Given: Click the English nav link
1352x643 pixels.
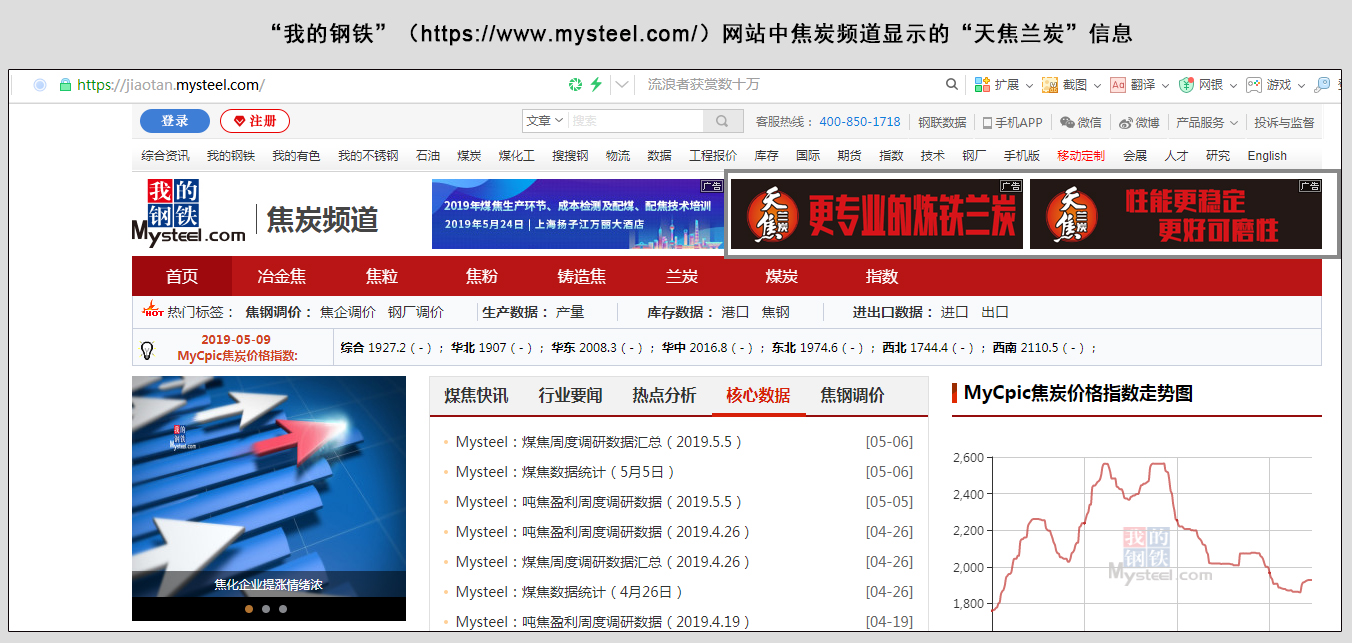Looking at the screenshot, I should (x=1267, y=156).
